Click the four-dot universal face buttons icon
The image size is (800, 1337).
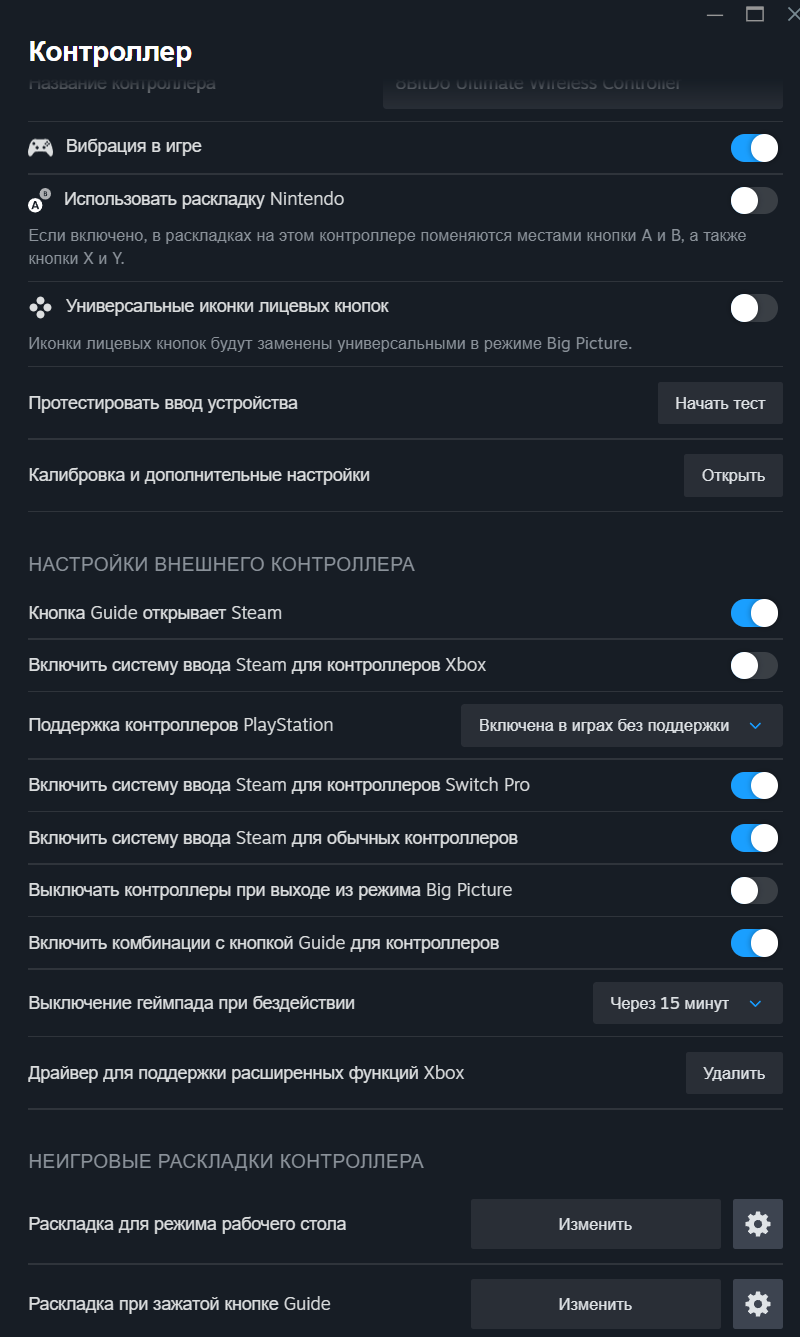pos(40,307)
